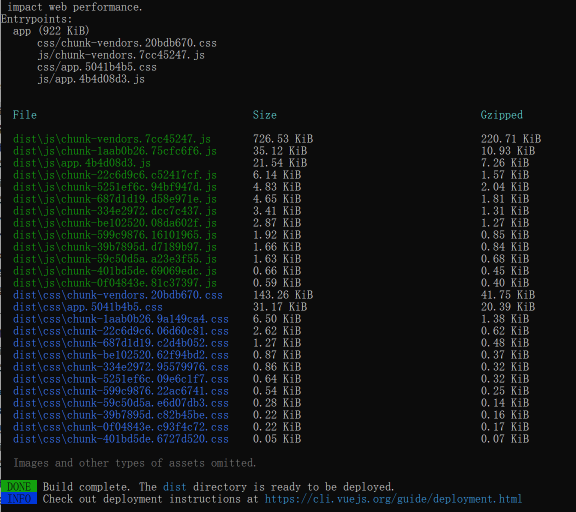576x512 pixels.
Task: Click dist\js\app.4b4d08d3.js file entry
Action: coord(82,163)
